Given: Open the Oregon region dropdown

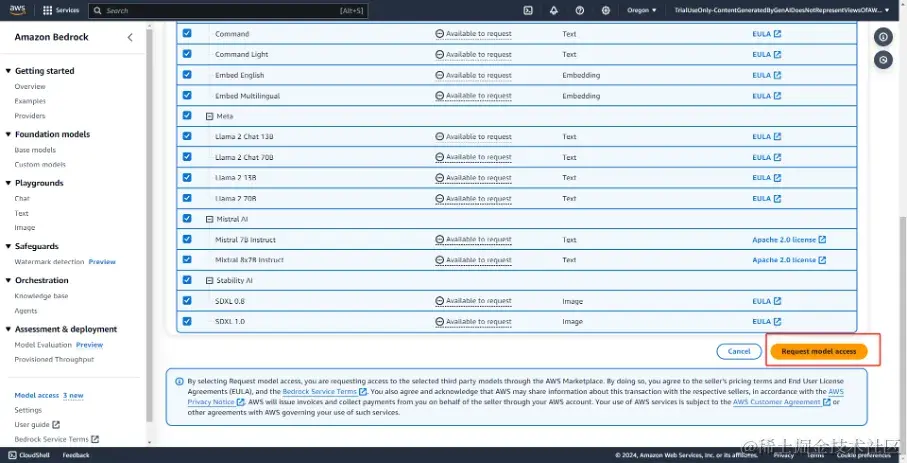Looking at the screenshot, I should pos(642,10).
